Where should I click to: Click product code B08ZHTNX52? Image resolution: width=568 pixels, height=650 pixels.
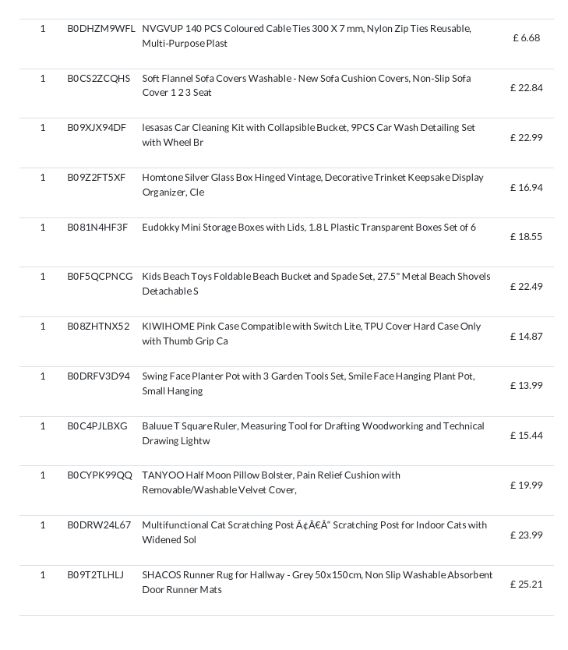tap(98, 326)
